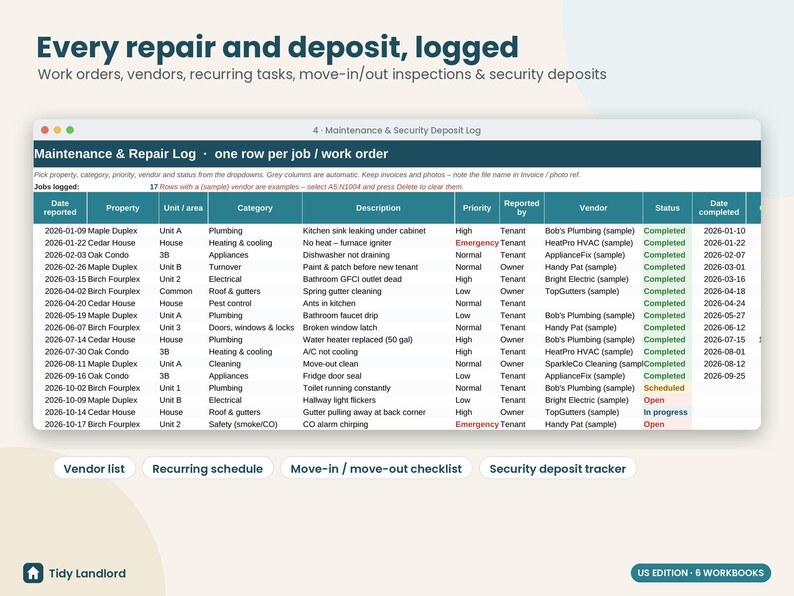The image size is (794, 596).
Task: Click the Priority column header
Action: coord(477,208)
